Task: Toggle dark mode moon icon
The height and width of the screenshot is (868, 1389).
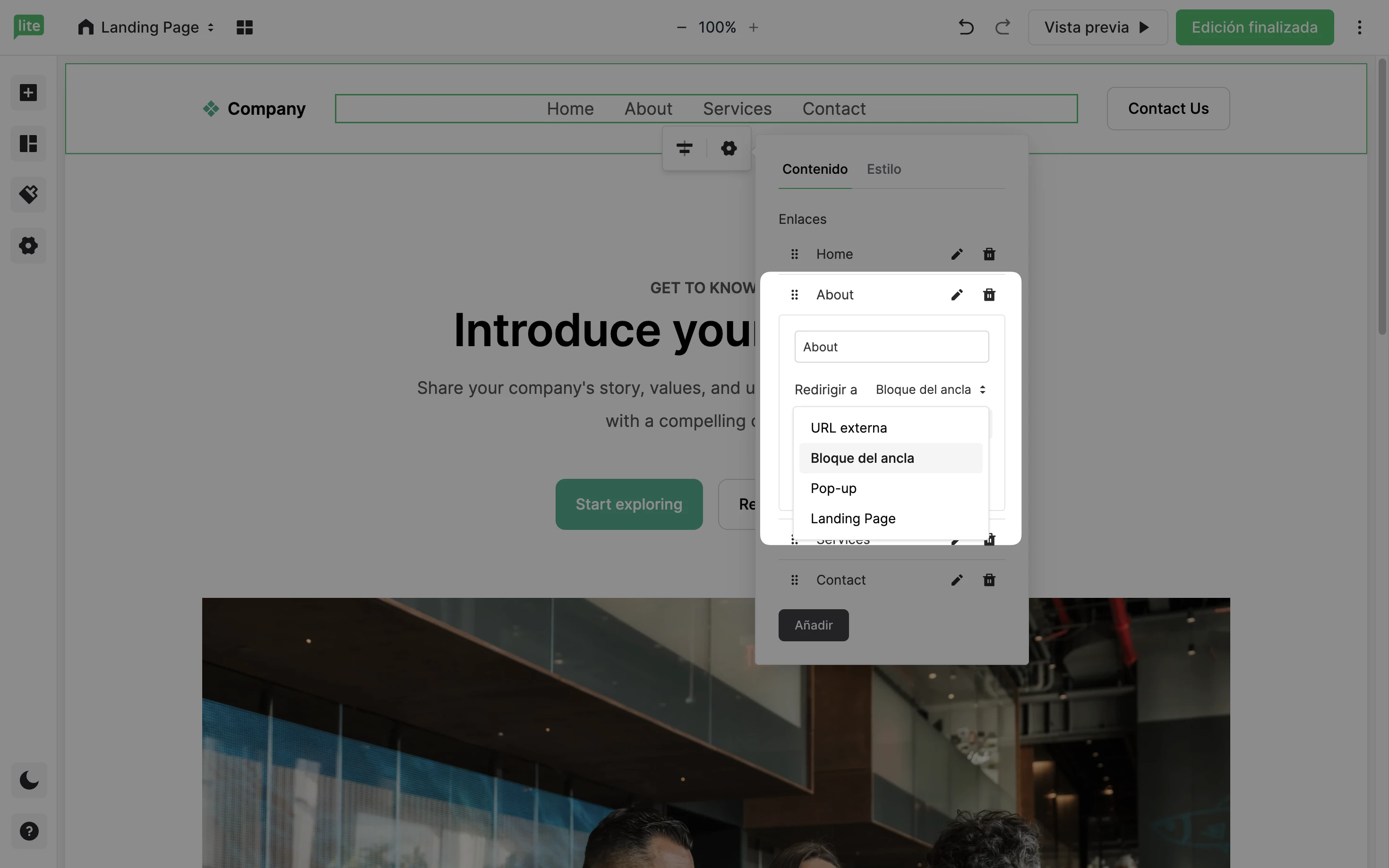Action: pyautogui.click(x=29, y=780)
